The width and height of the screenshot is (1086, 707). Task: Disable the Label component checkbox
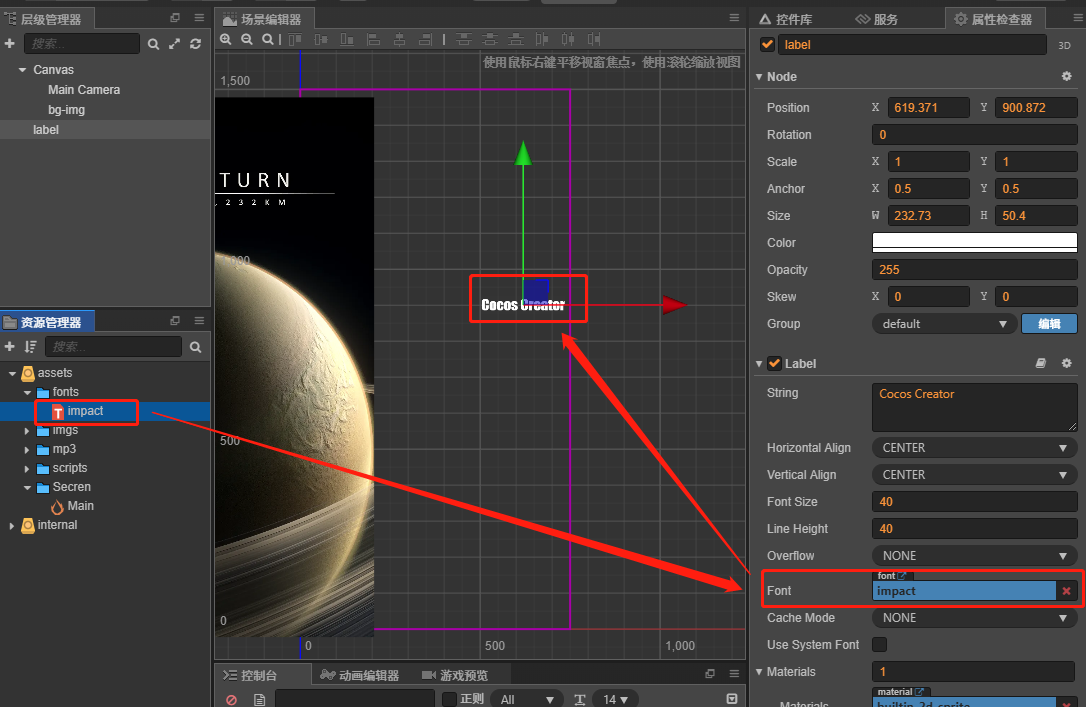pyautogui.click(x=775, y=364)
